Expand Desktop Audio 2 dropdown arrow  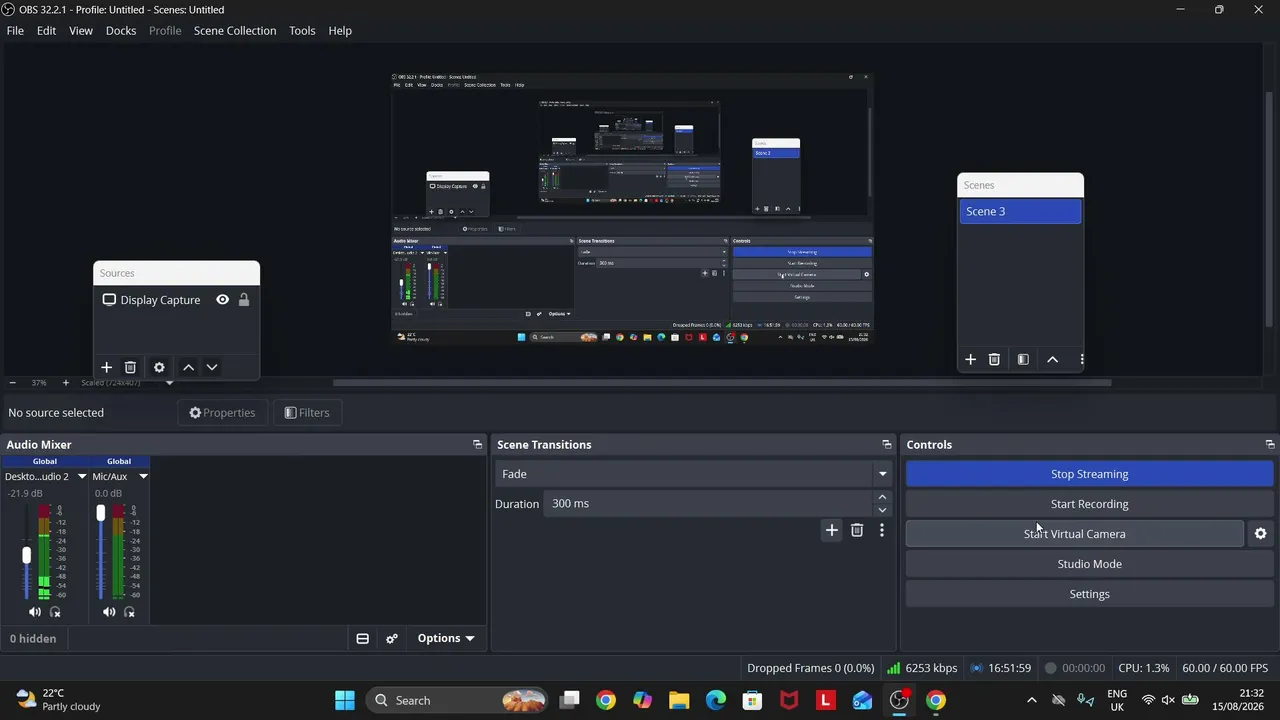click(x=82, y=477)
